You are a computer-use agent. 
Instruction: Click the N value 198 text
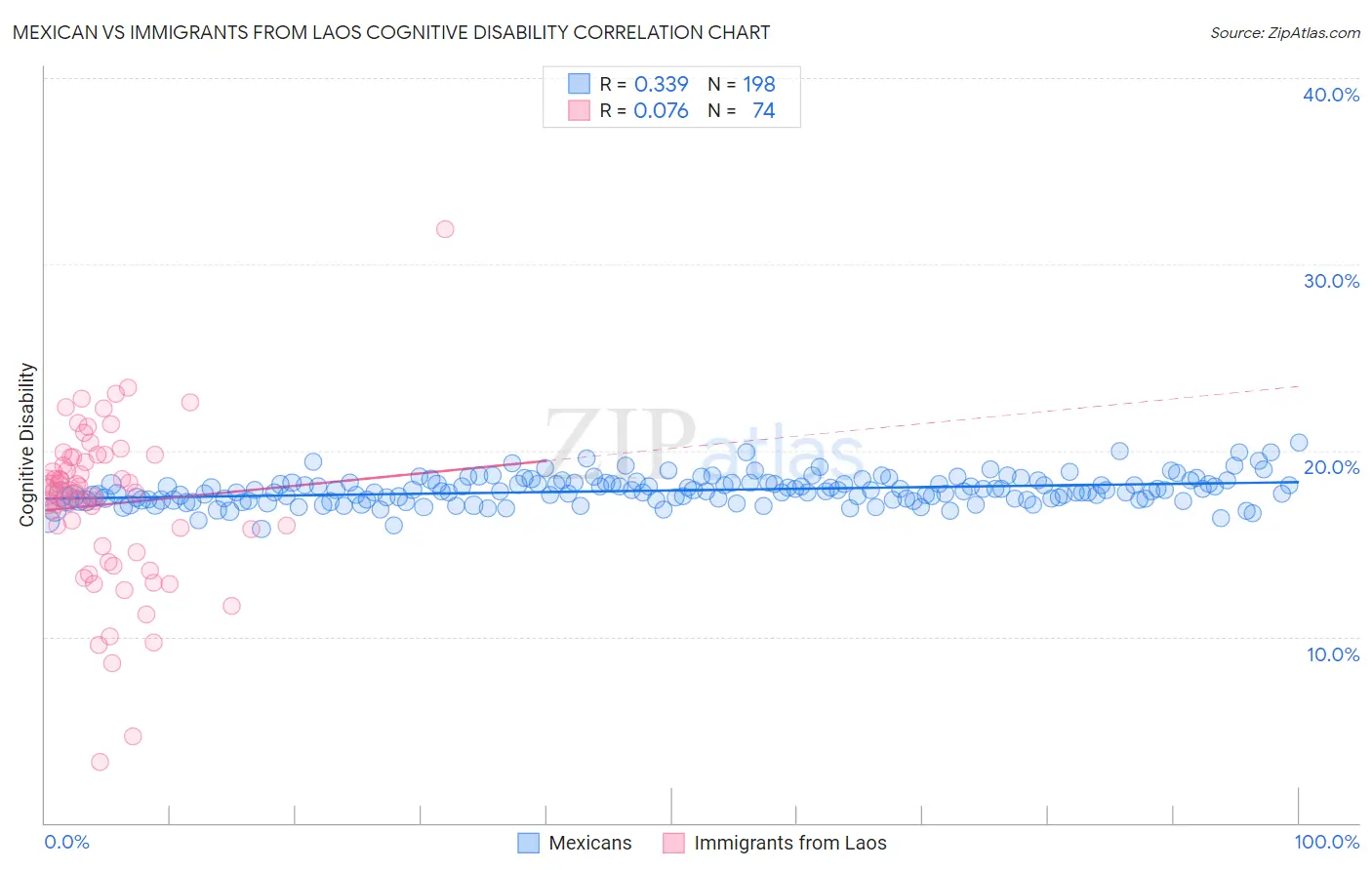(x=759, y=84)
